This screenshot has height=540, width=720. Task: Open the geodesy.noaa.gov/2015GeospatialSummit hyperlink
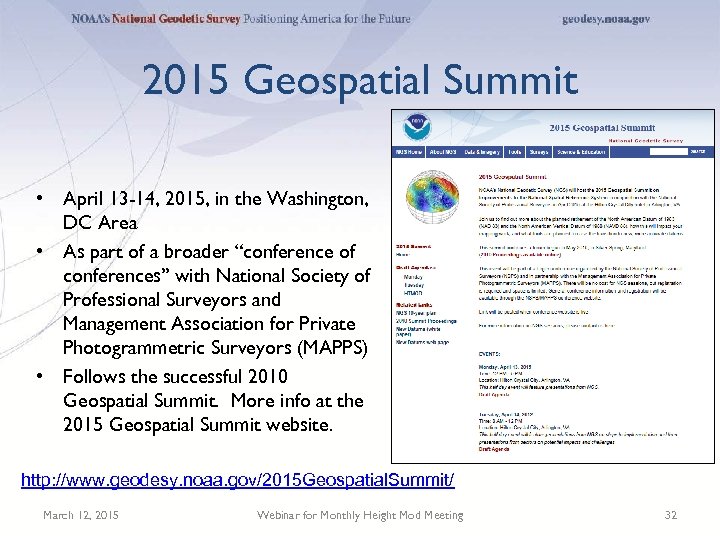(x=238, y=480)
